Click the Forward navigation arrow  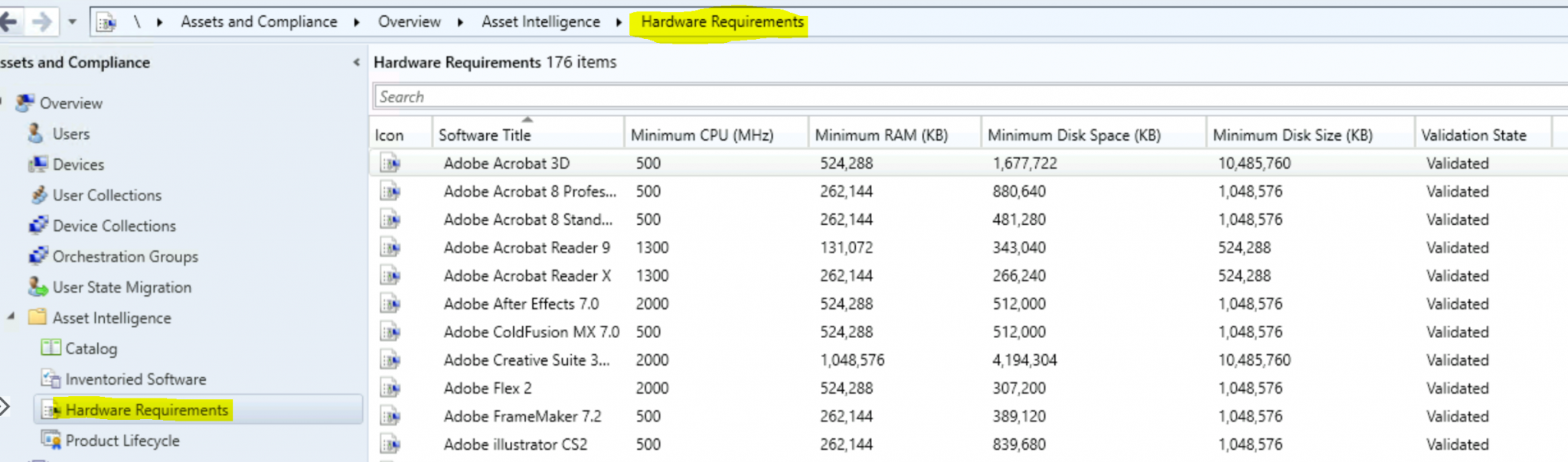click(41, 22)
